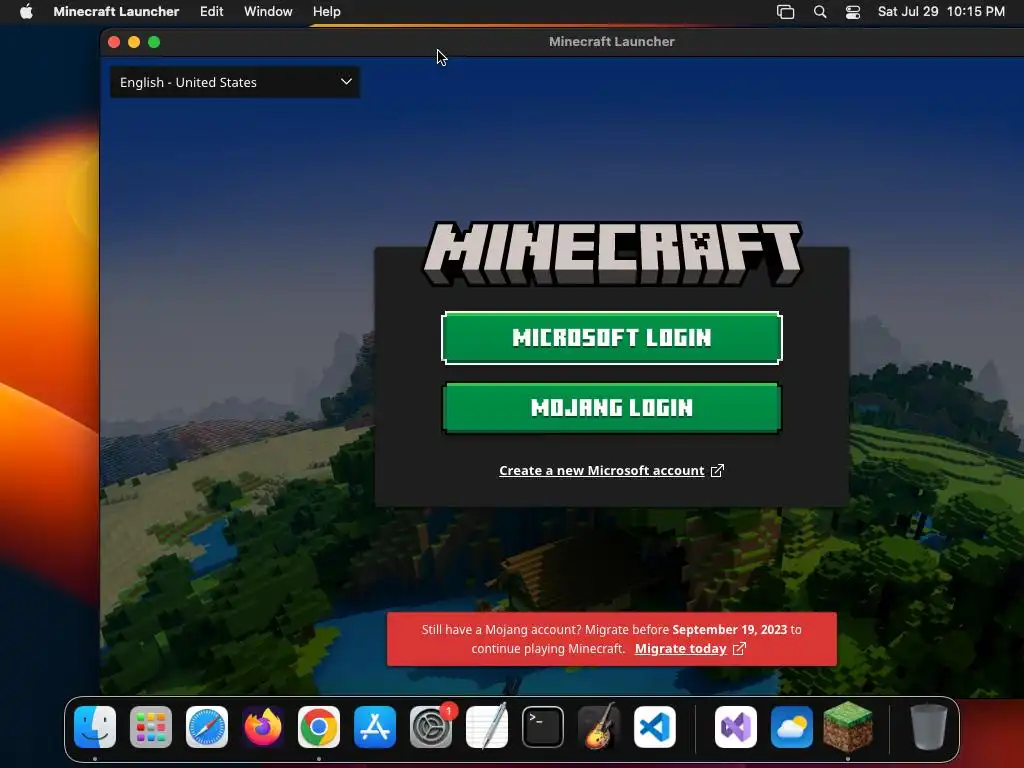Launch Terminal from the Dock
The height and width of the screenshot is (768, 1024).
[543, 727]
